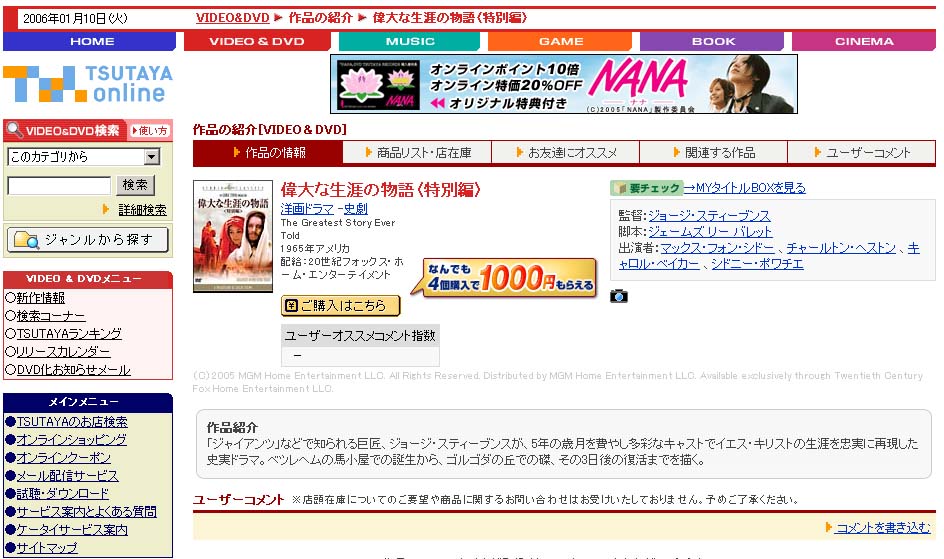
Task: Select MUSIC navigation tab
Action: (x=409, y=42)
